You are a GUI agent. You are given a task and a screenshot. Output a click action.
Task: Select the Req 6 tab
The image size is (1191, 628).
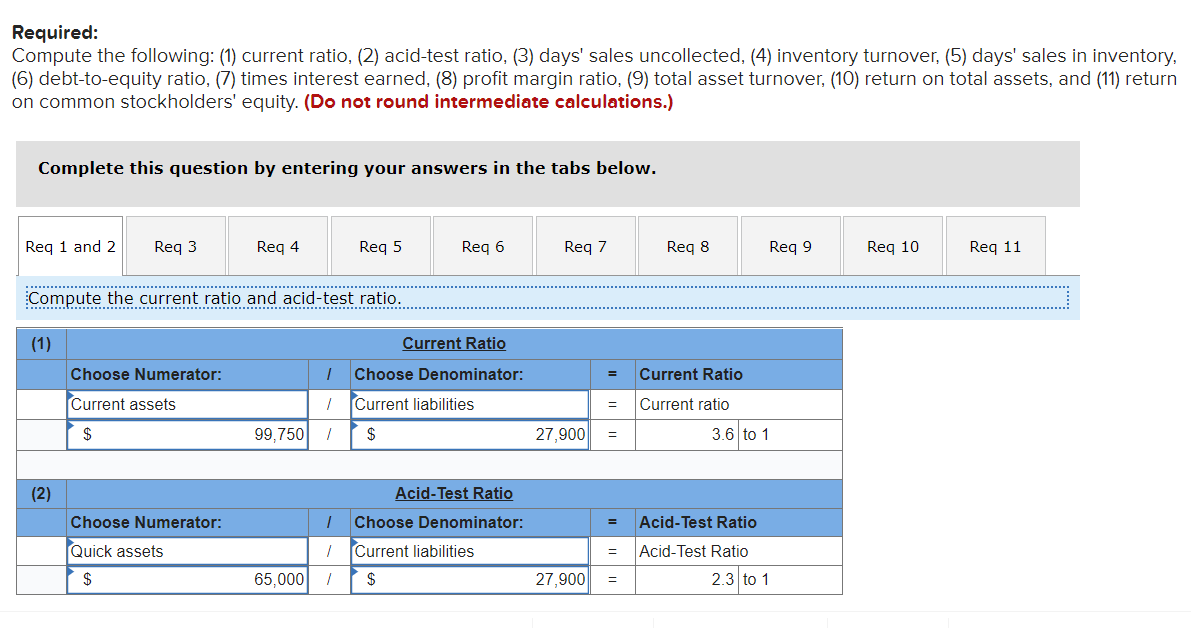click(483, 246)
